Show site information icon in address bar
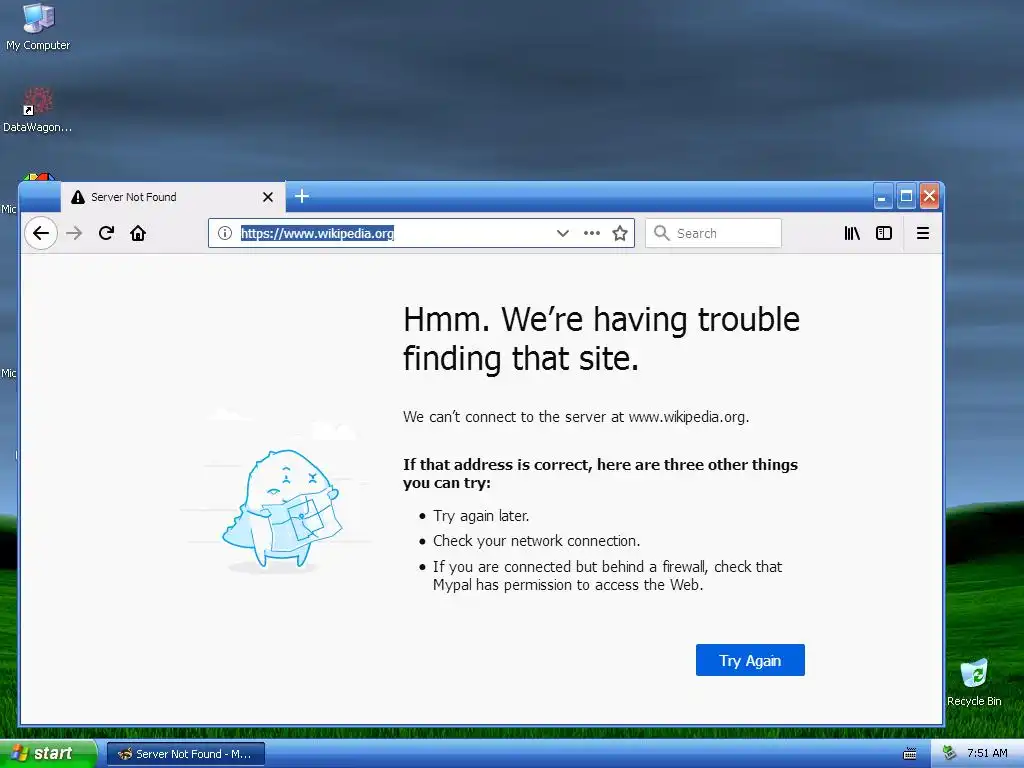This screenshot has width=1024, height=768. tap(225, 233)
